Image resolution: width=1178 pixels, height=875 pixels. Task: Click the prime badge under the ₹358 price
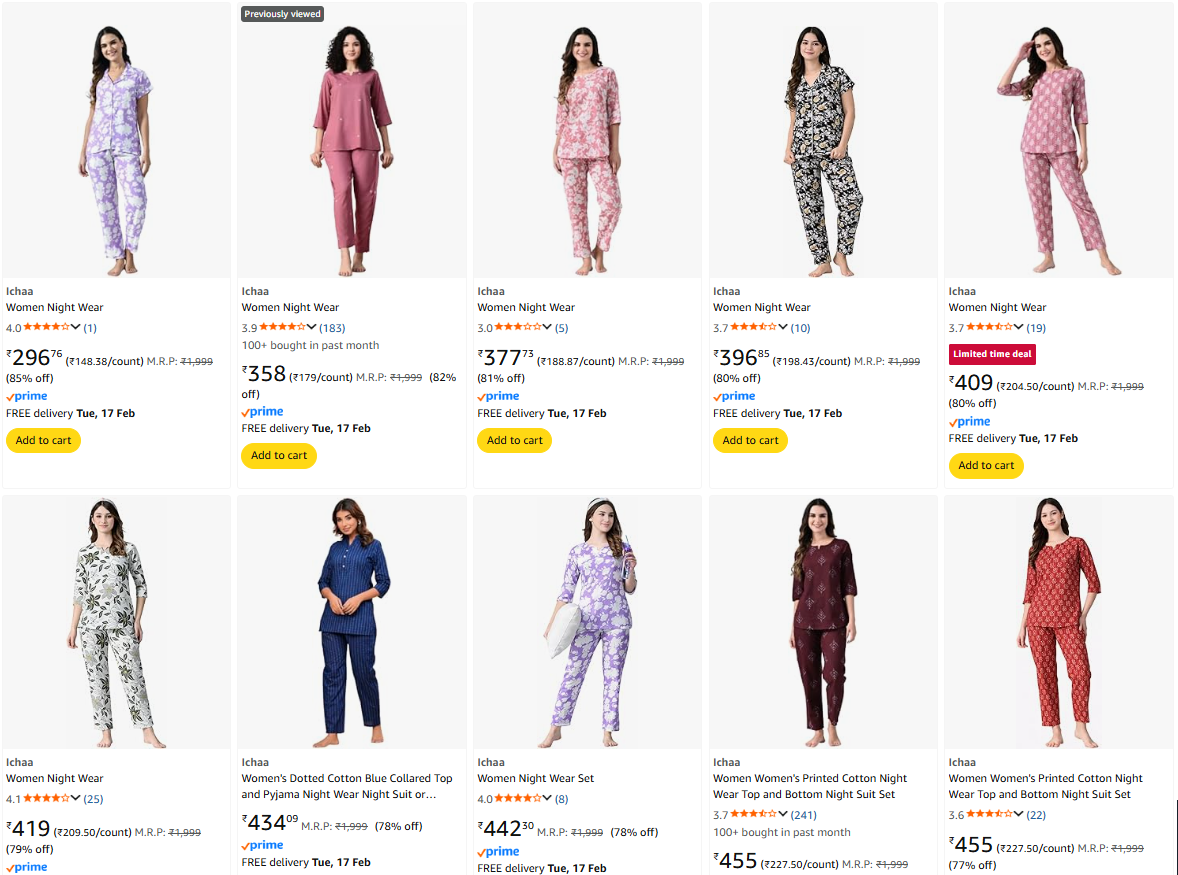point(262,412)
